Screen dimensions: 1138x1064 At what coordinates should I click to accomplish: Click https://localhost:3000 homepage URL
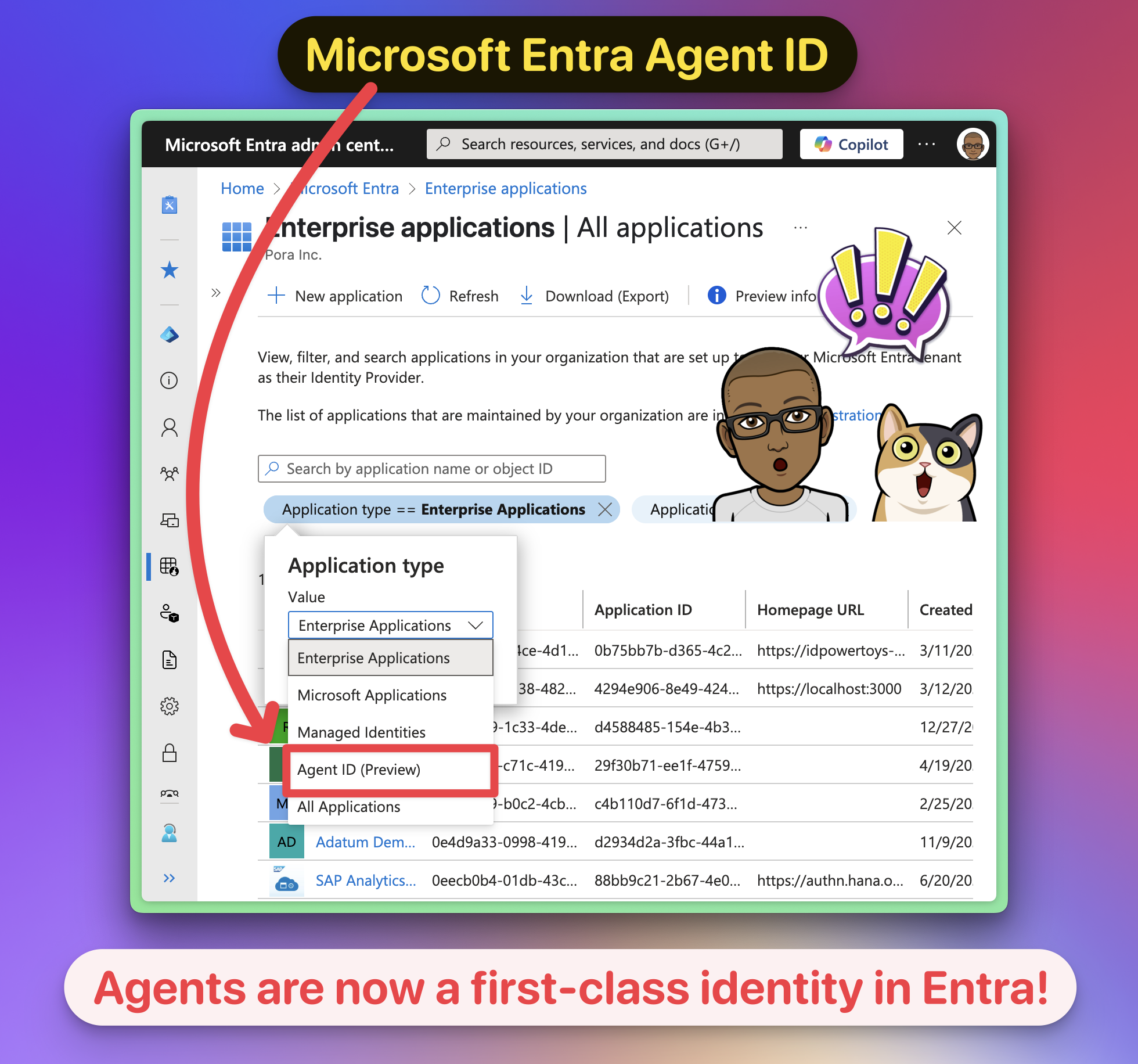click(x=829, y=689)
